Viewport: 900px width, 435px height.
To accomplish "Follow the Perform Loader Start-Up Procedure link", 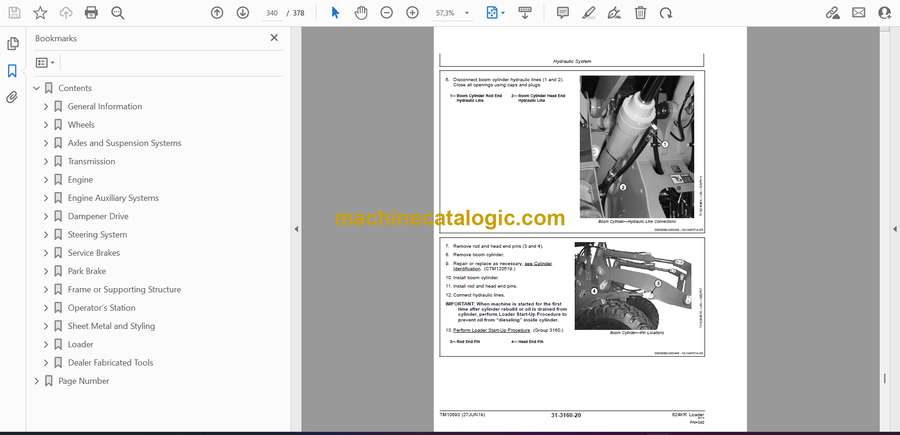I will click(491, 331).
